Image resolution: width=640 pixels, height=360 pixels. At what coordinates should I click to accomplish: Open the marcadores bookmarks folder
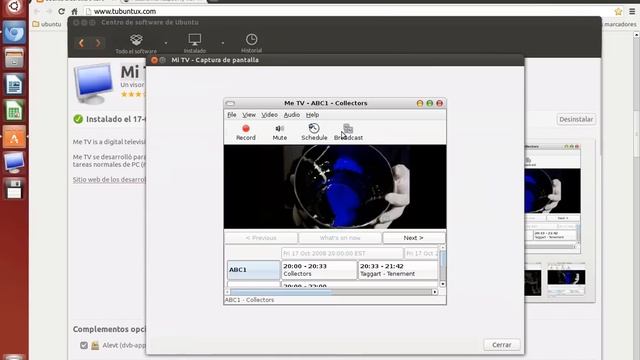[620, 24]
